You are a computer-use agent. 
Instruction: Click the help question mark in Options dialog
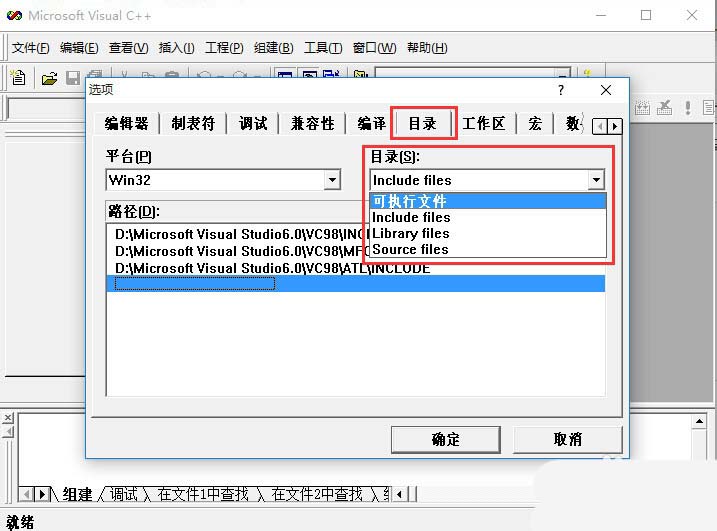click(561, 90)
